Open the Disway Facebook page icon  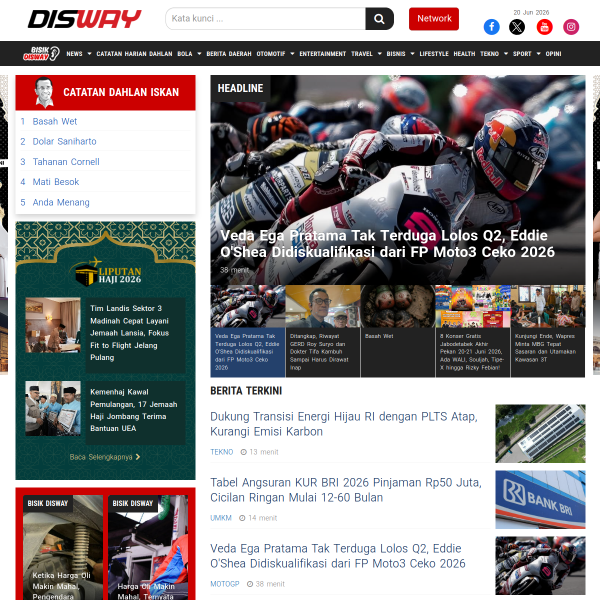click(491, 27)
